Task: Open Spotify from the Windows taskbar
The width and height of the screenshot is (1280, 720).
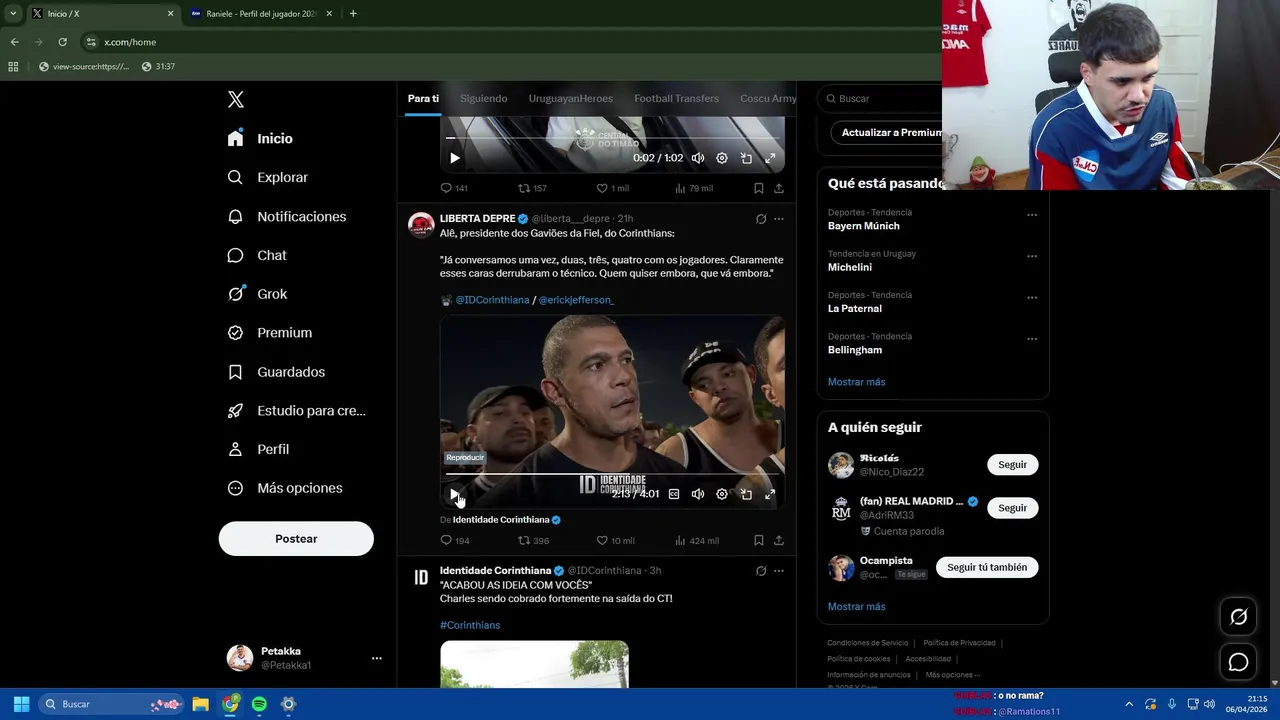Action: (259, 704)
